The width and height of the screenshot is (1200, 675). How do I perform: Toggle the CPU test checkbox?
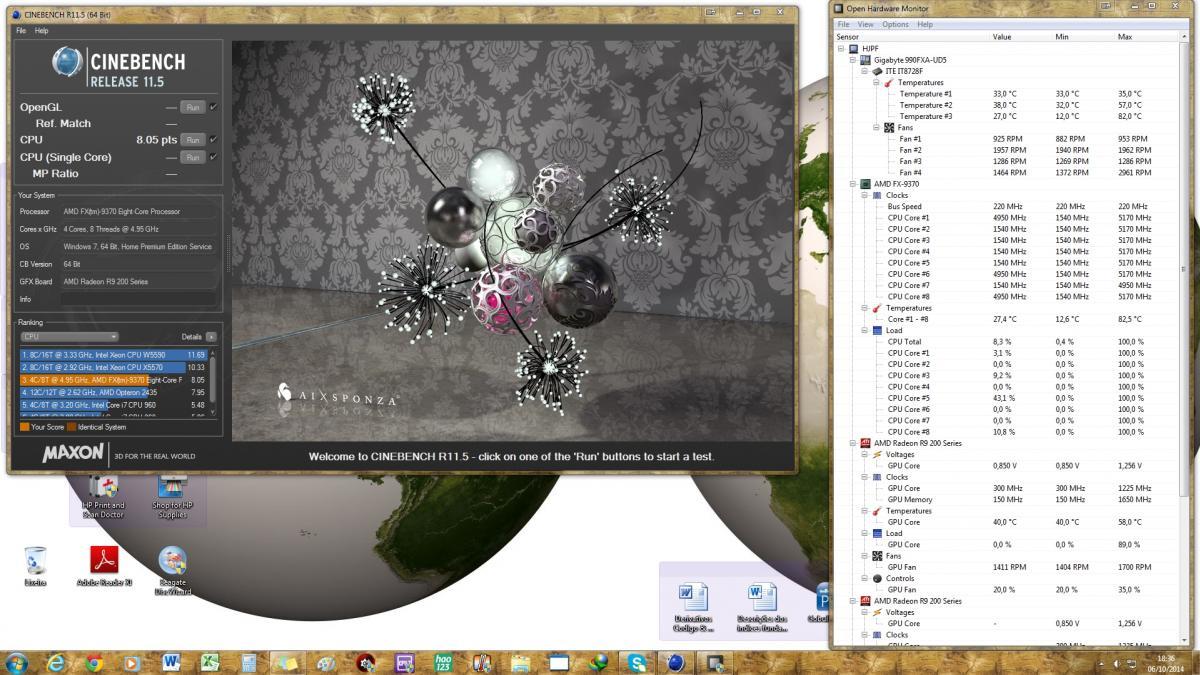[213, 140]
